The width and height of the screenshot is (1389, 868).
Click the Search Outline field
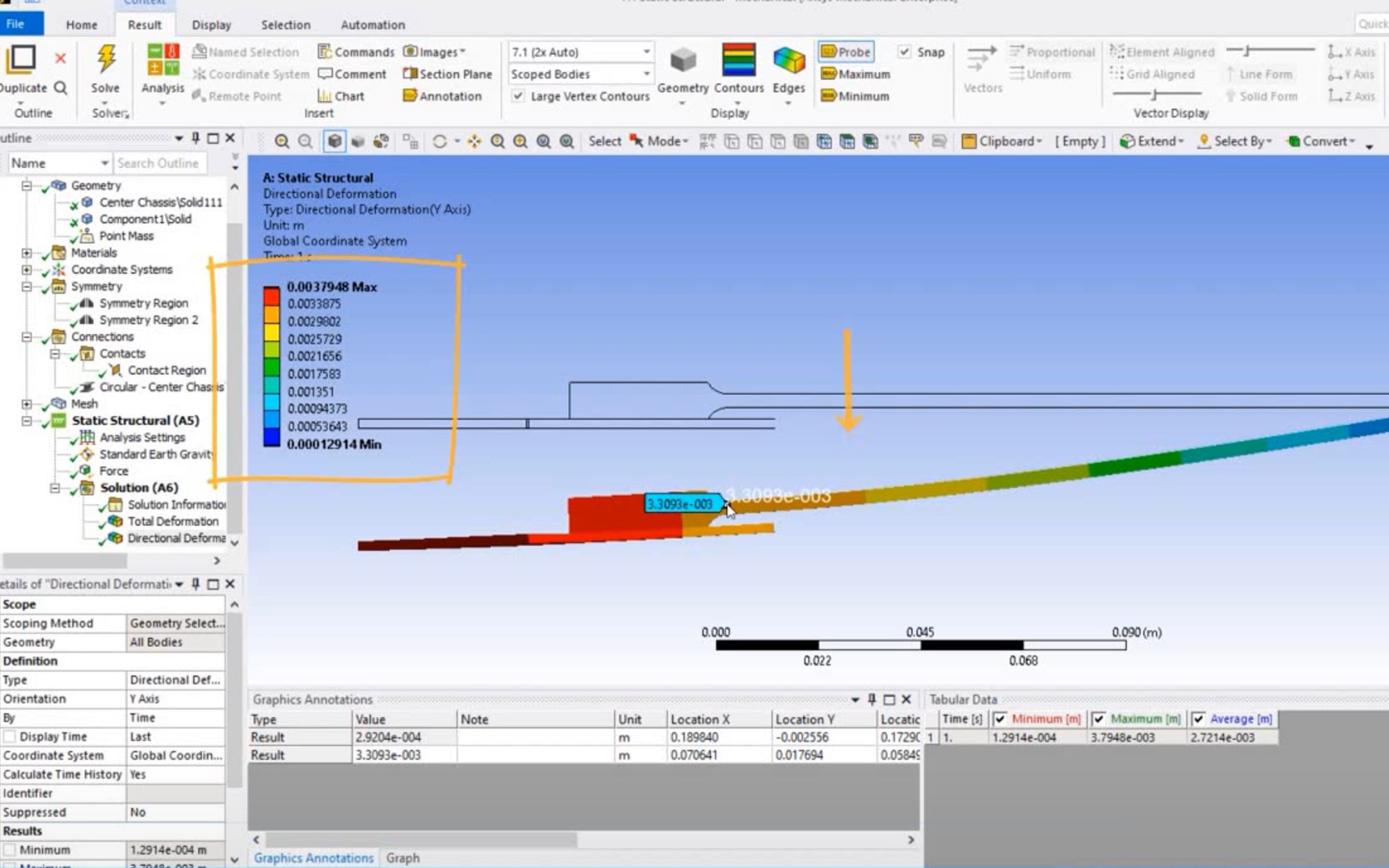(160, 164)
